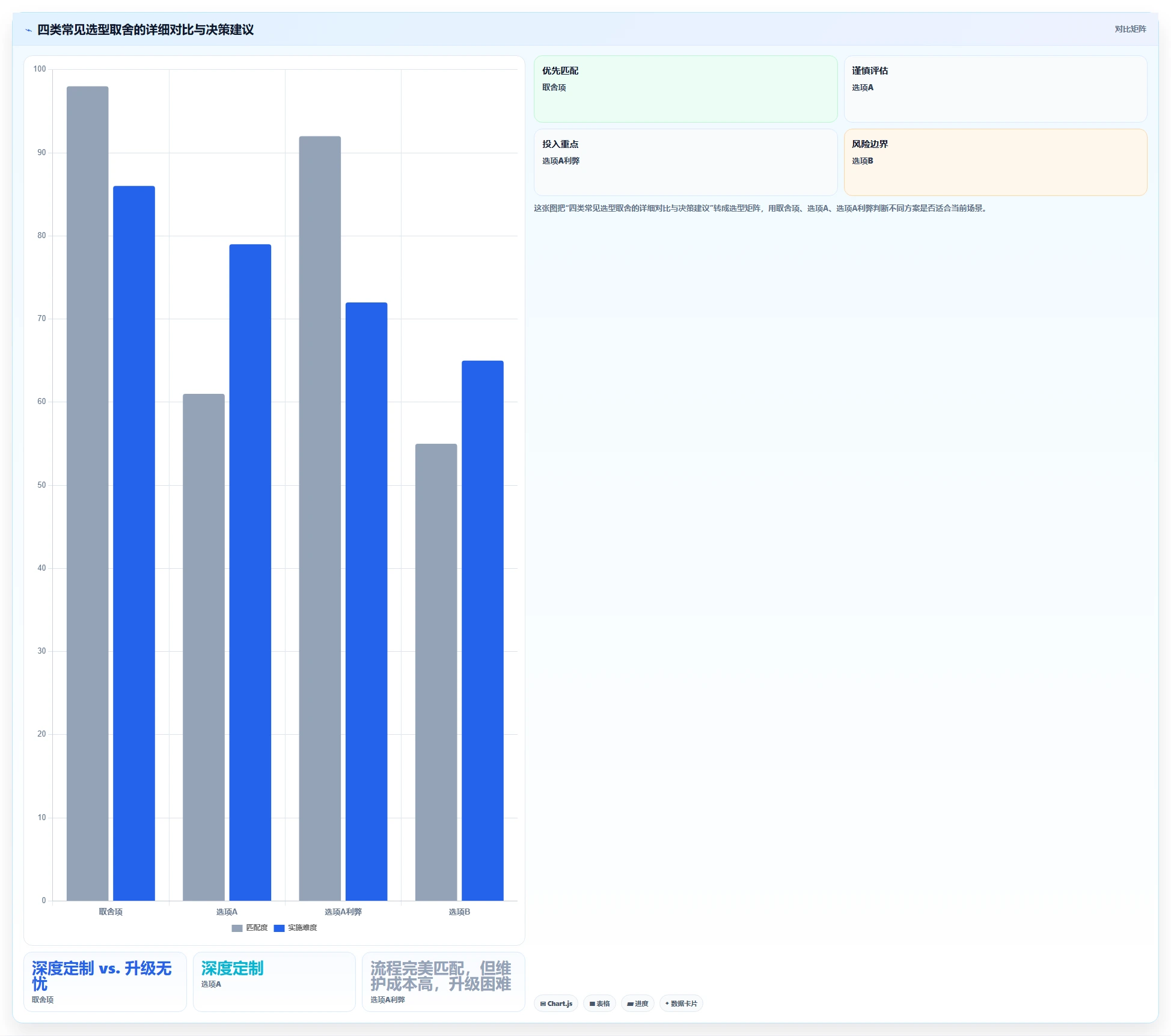Viewport: 1171px width, 1036px height.
Task: Toggle the 实施难度 legend item
Action: tap(295, 928)
